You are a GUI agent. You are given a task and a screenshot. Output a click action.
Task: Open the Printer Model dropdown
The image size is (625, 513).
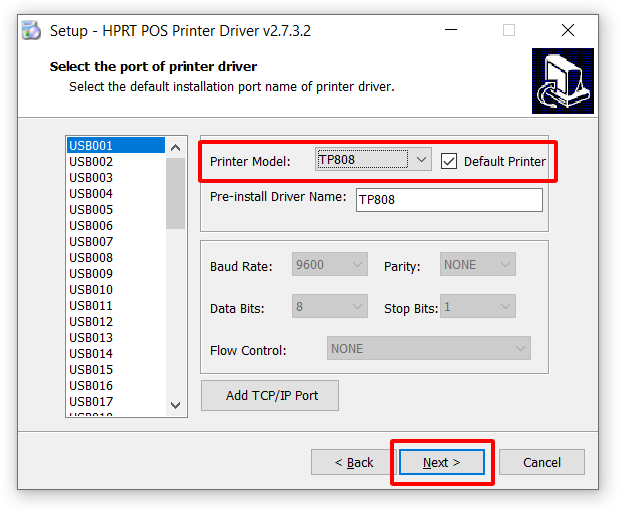pyautogui.click(x=373, y=160)
